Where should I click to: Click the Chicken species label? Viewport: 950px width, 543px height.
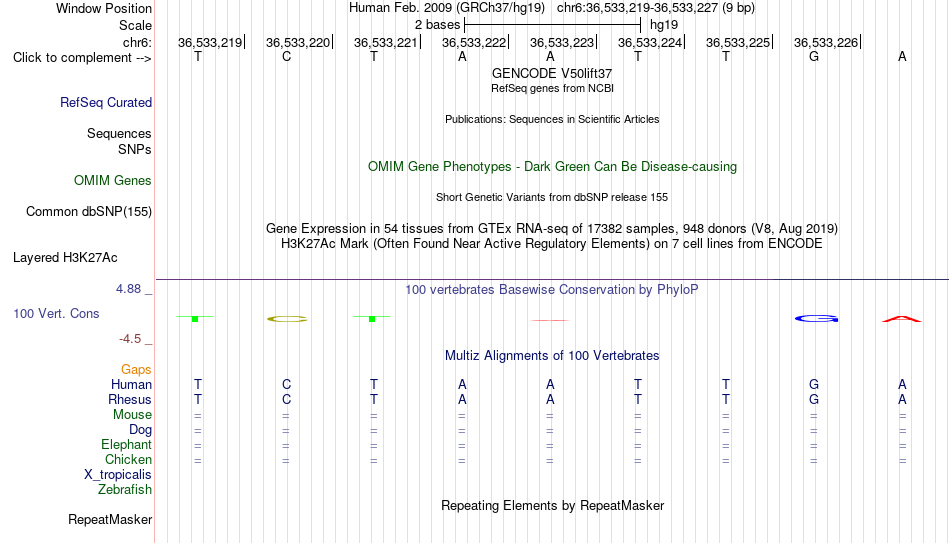128,459
